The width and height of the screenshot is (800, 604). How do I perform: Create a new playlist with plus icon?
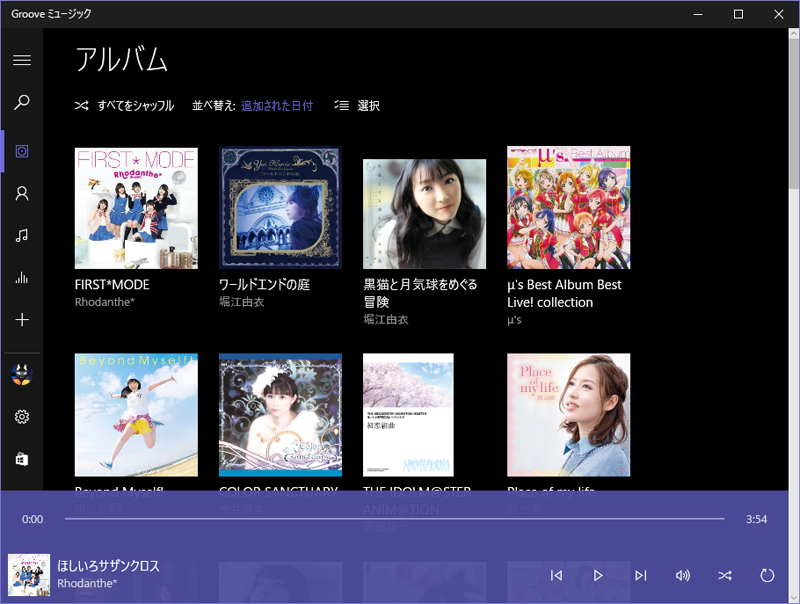click(x=22, y=320)
